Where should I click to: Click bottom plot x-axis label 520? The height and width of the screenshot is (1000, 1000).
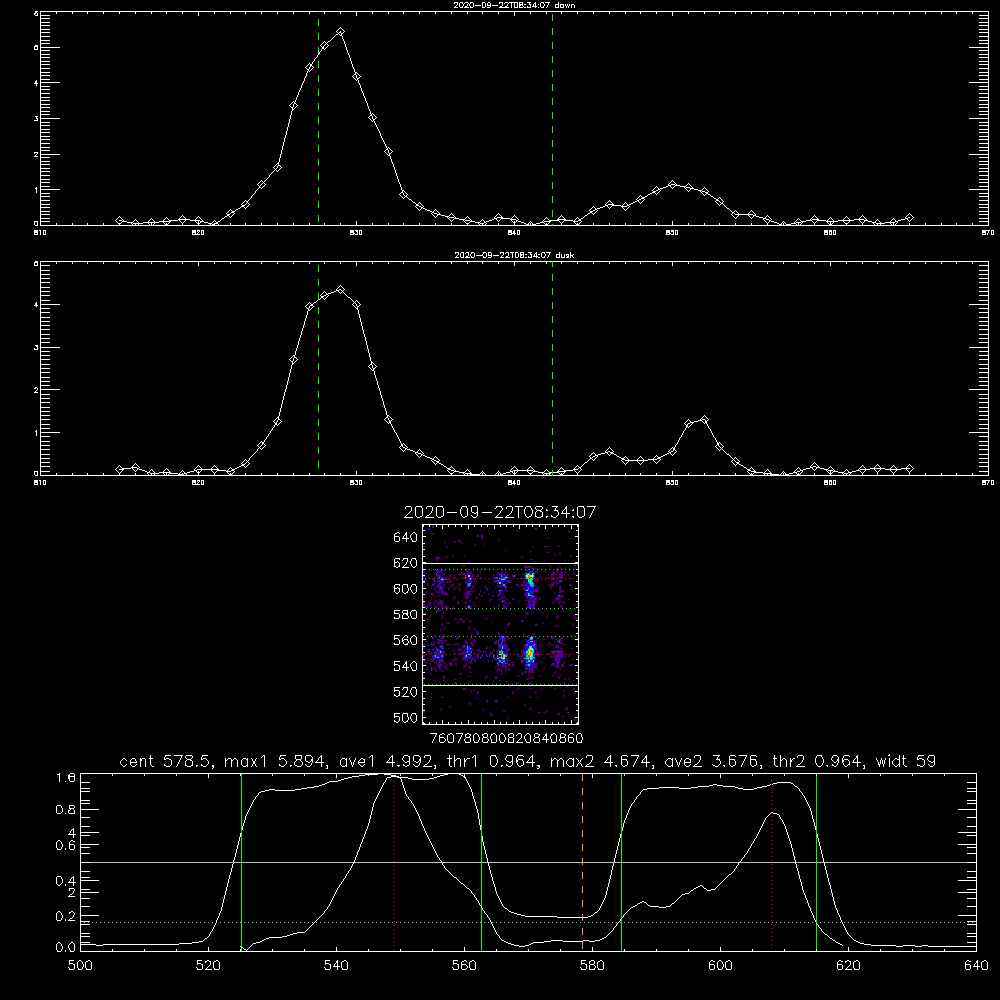click(x=208, y=966)
